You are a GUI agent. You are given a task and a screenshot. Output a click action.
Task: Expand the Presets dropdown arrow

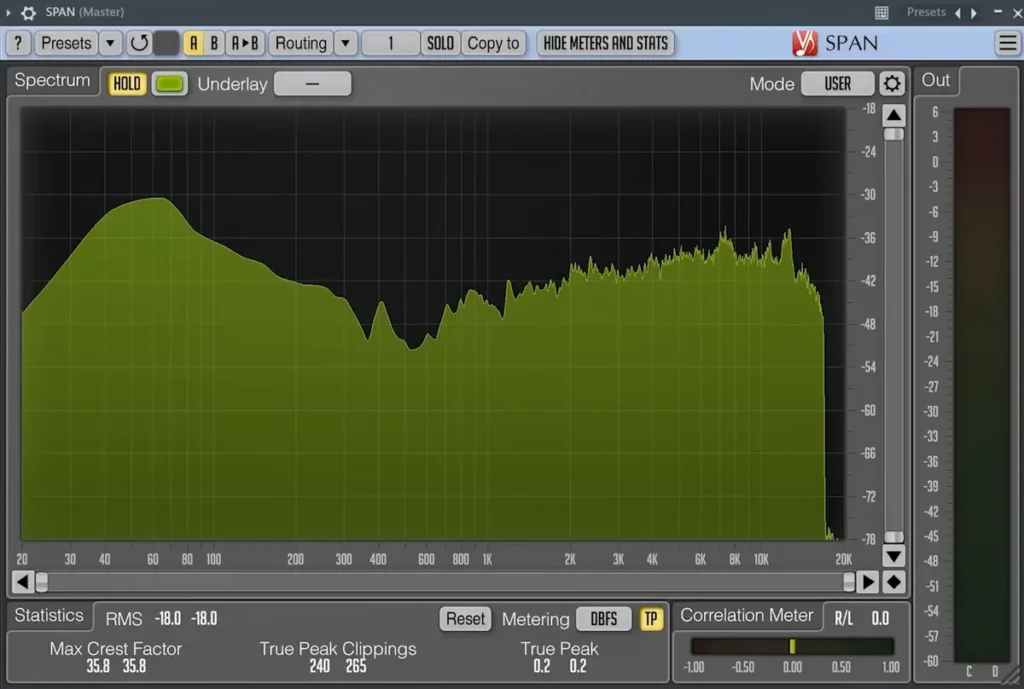coord(110,43)
